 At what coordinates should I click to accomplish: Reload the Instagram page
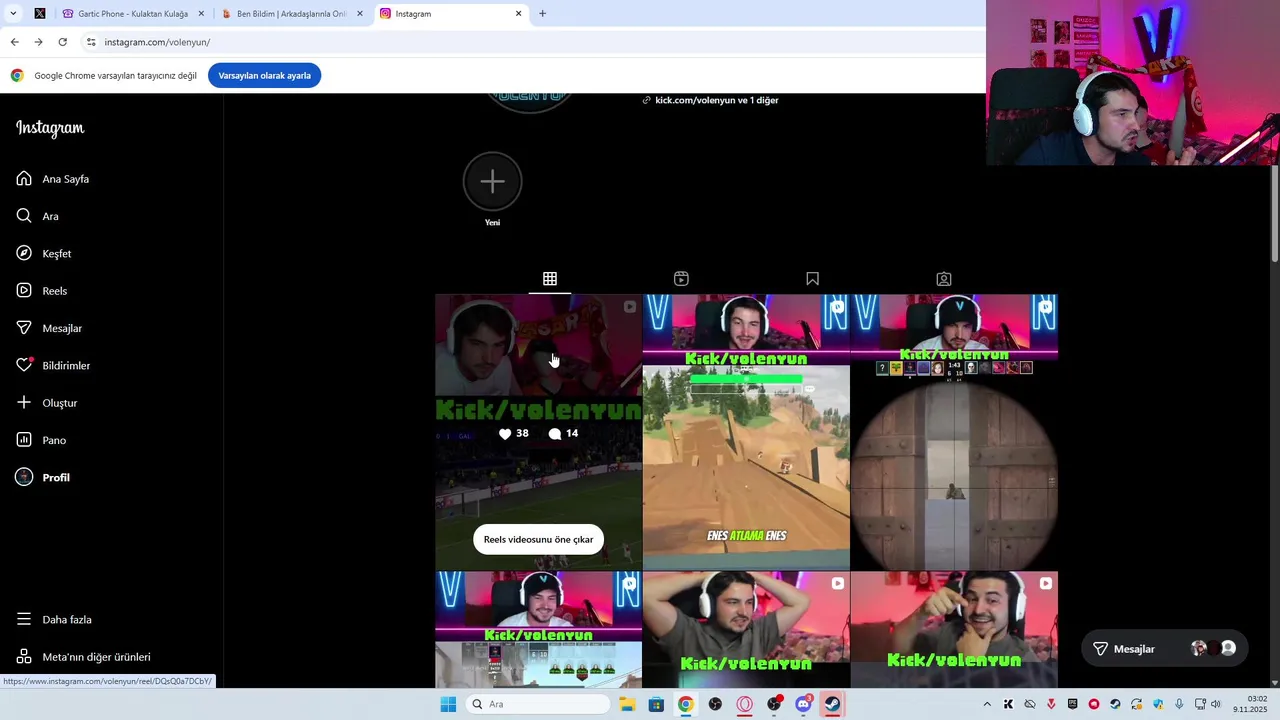62,42
